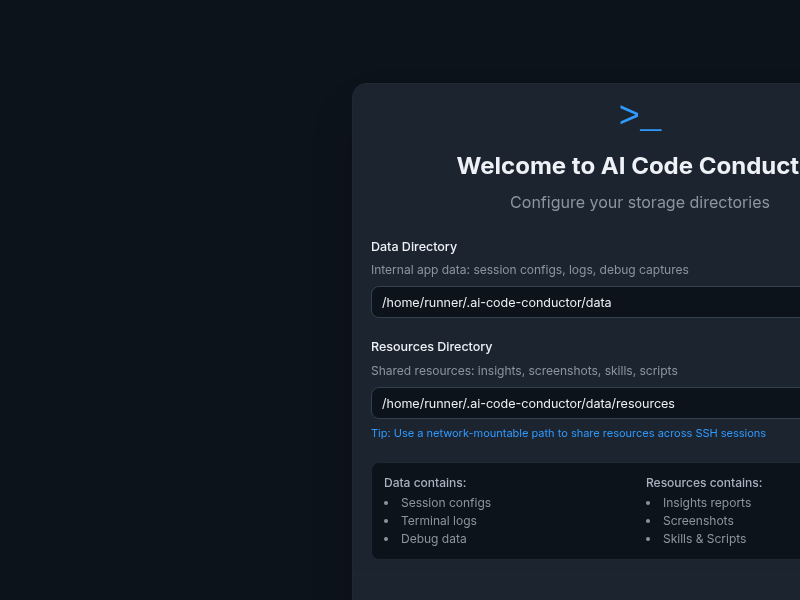This screenshot has height=600, width=800.
Task: Click the 'Resources contains:' heading
Action: pos(704,483)
